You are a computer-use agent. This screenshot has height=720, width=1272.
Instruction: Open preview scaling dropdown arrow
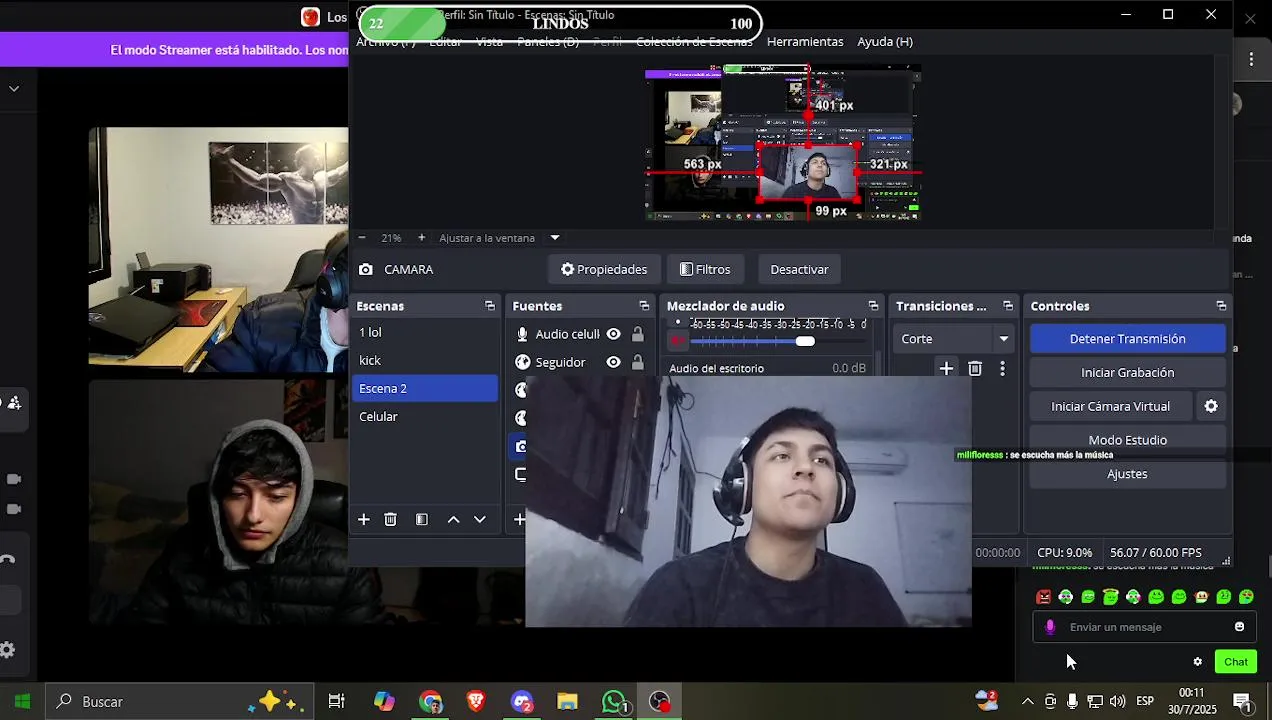click(x=555, y=238)
